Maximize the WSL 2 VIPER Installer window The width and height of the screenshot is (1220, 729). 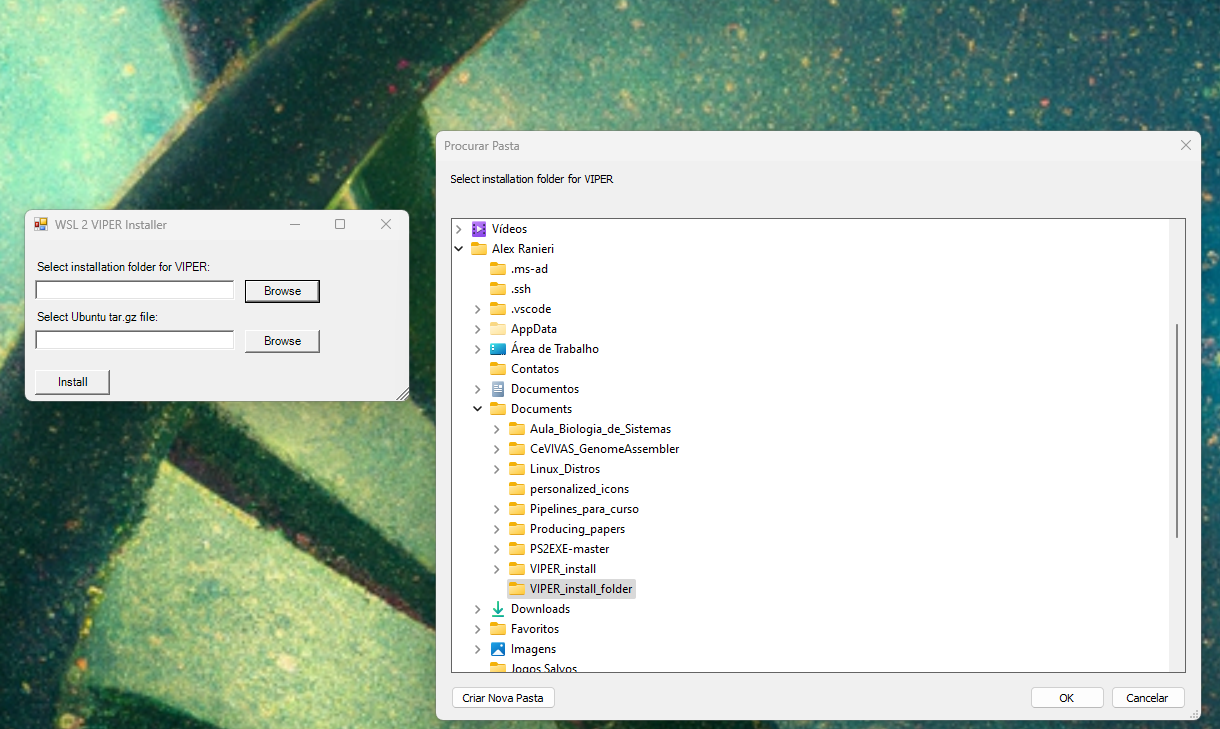pos(340,224)
